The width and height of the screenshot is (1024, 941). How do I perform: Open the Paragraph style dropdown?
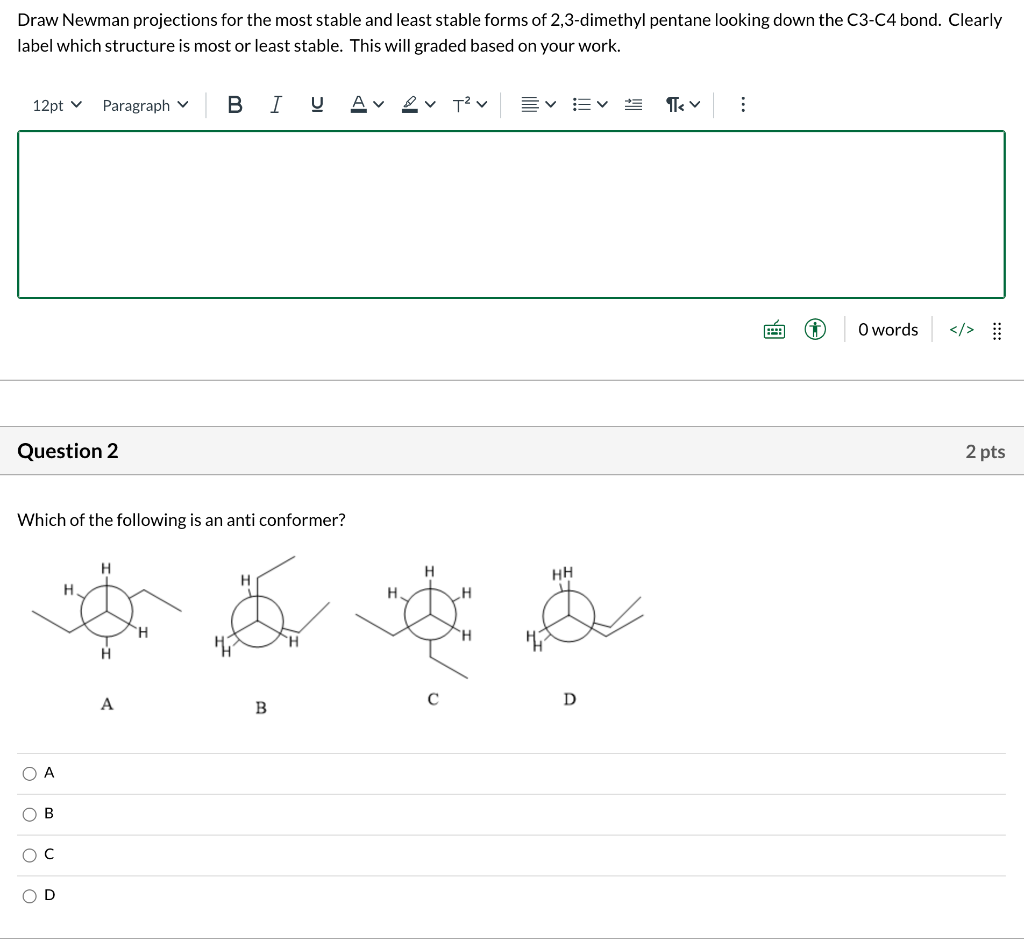(x=144, y=104)
